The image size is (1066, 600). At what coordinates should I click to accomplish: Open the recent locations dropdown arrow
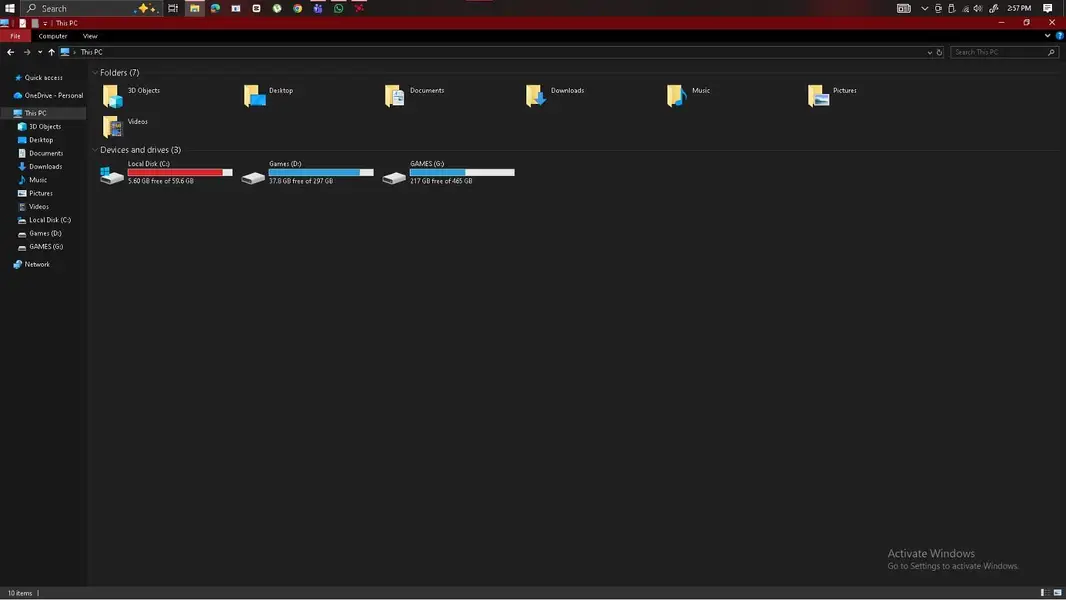coord(39,52)
